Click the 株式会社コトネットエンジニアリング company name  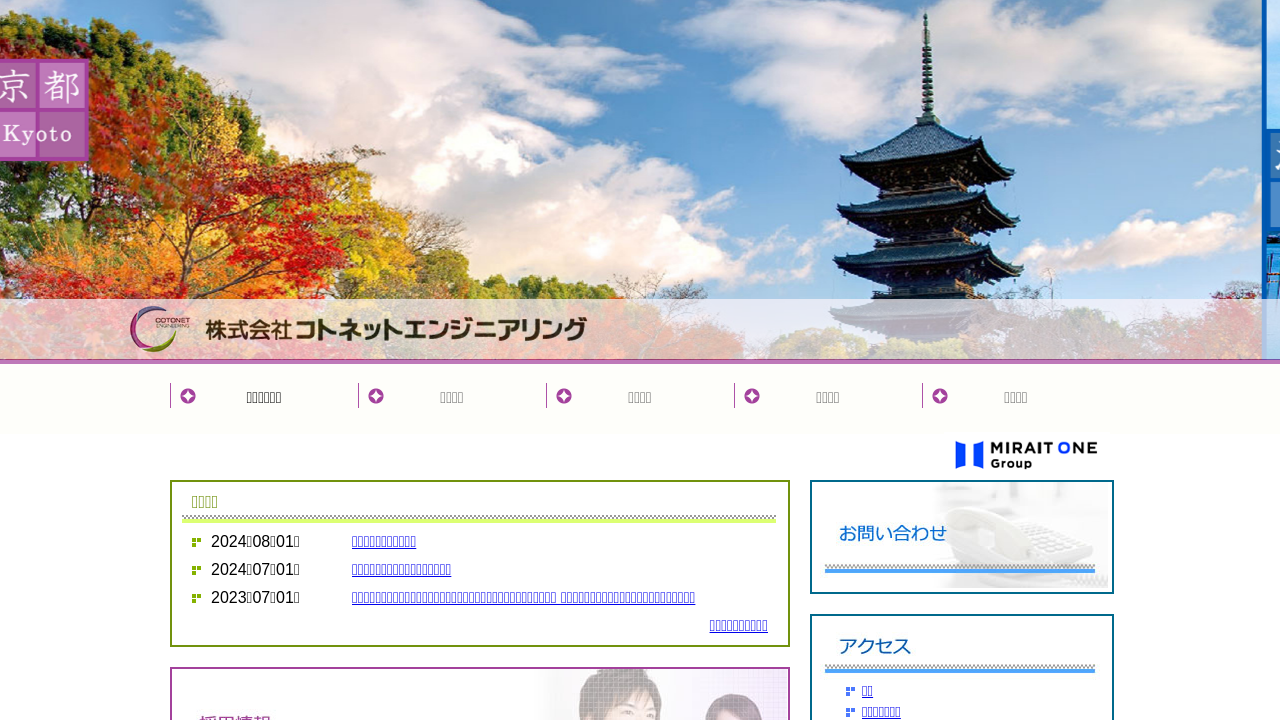(x=395, y=329)
